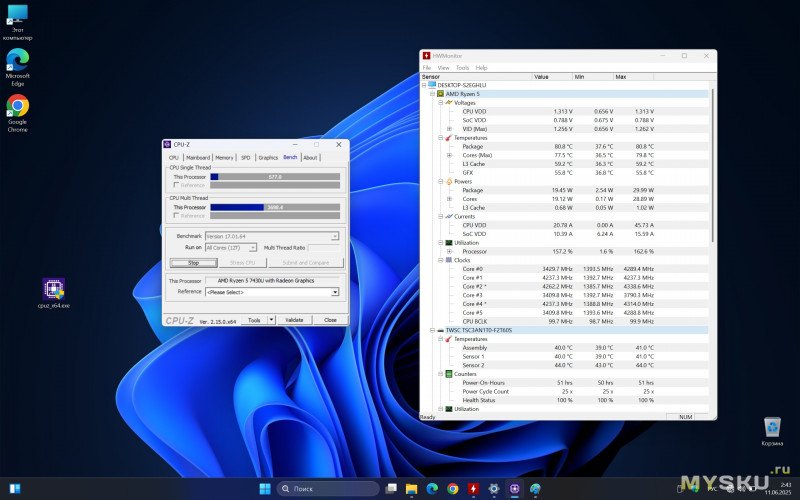
Task: Collapse the TWSC TSC3AN110-F2T60S drive node
Action: (x=432, y=330)
